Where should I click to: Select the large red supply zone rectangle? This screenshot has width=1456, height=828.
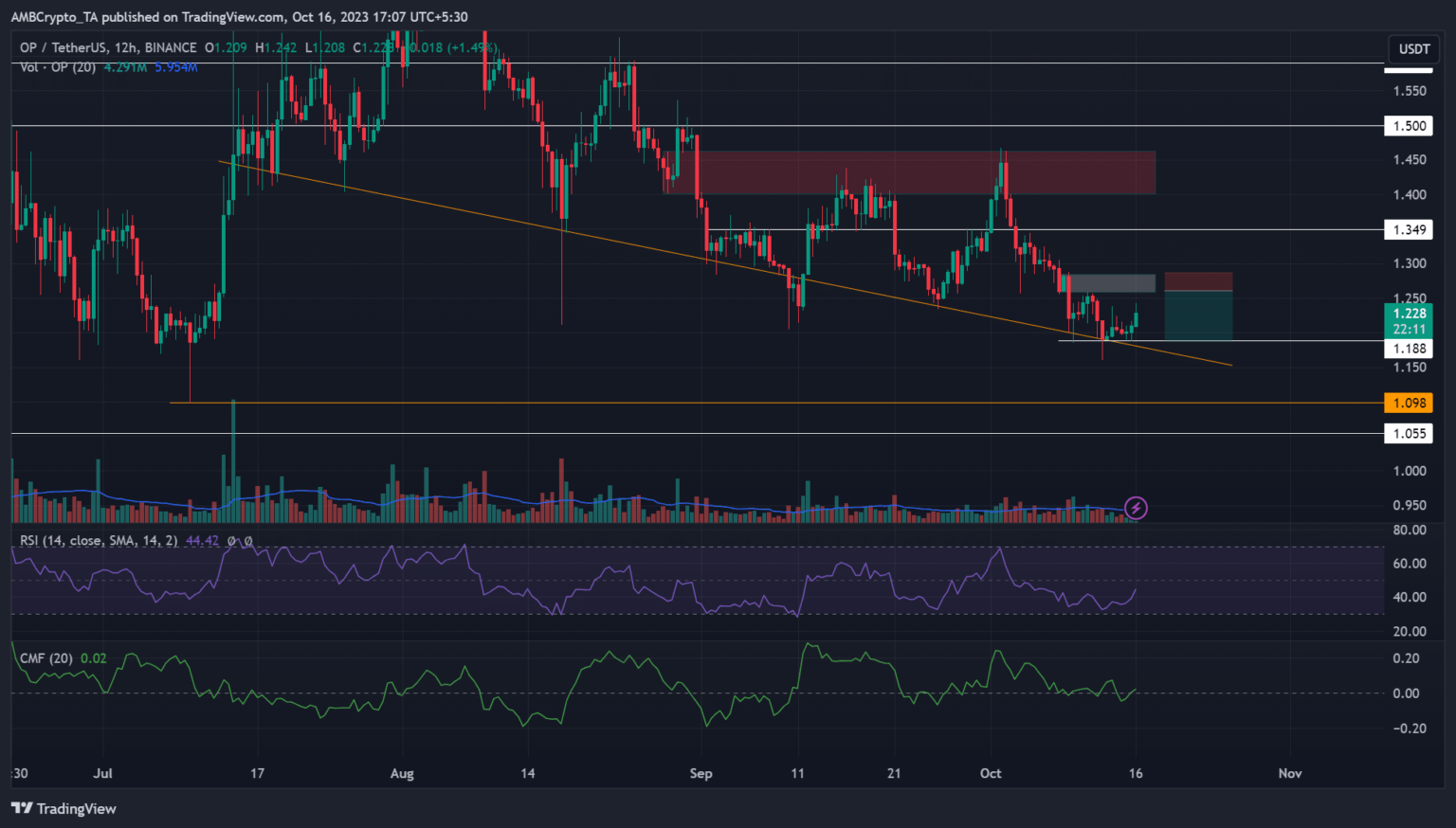910,171
